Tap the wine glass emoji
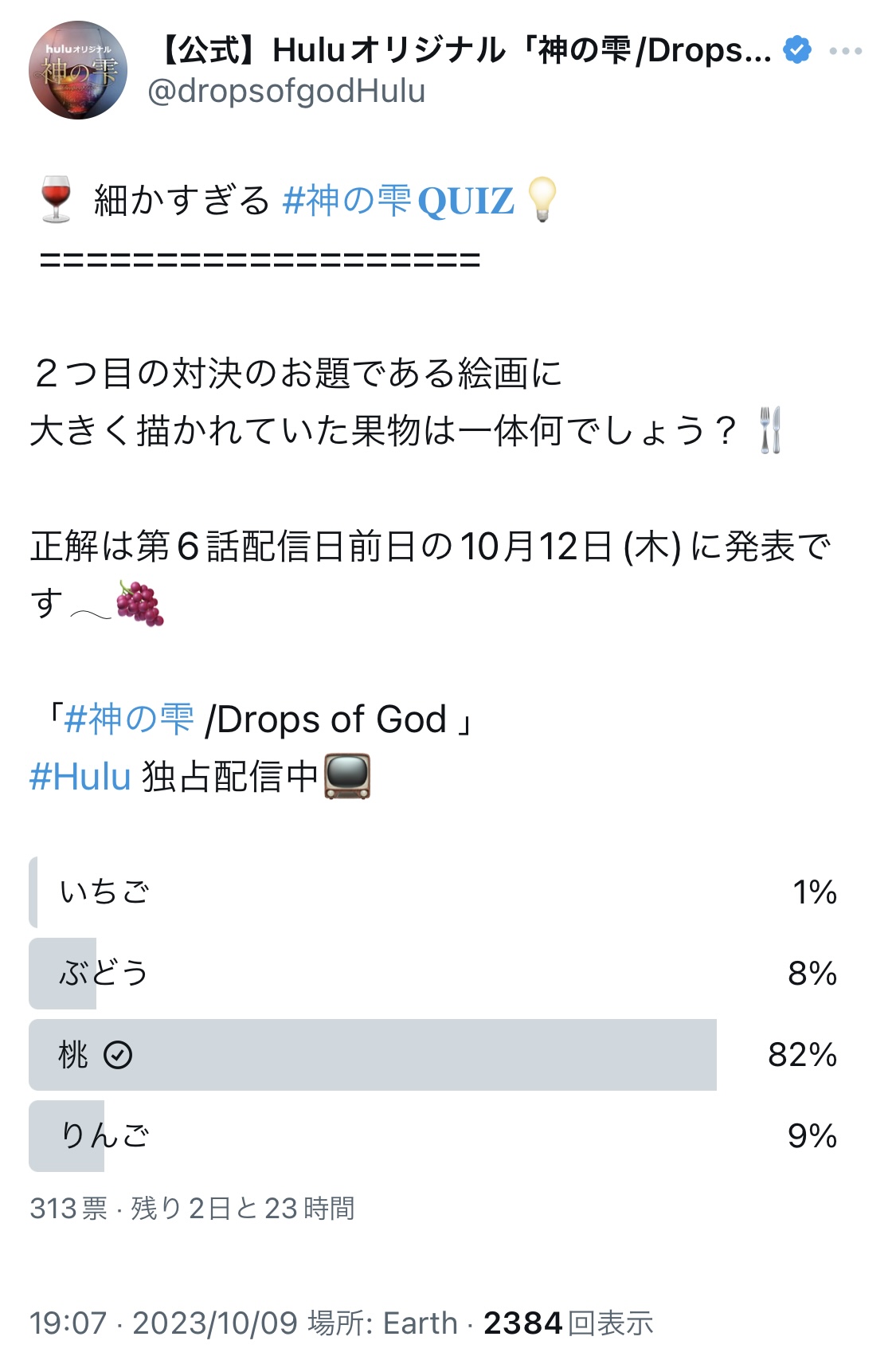896x1364 pixels. (56, 200)
